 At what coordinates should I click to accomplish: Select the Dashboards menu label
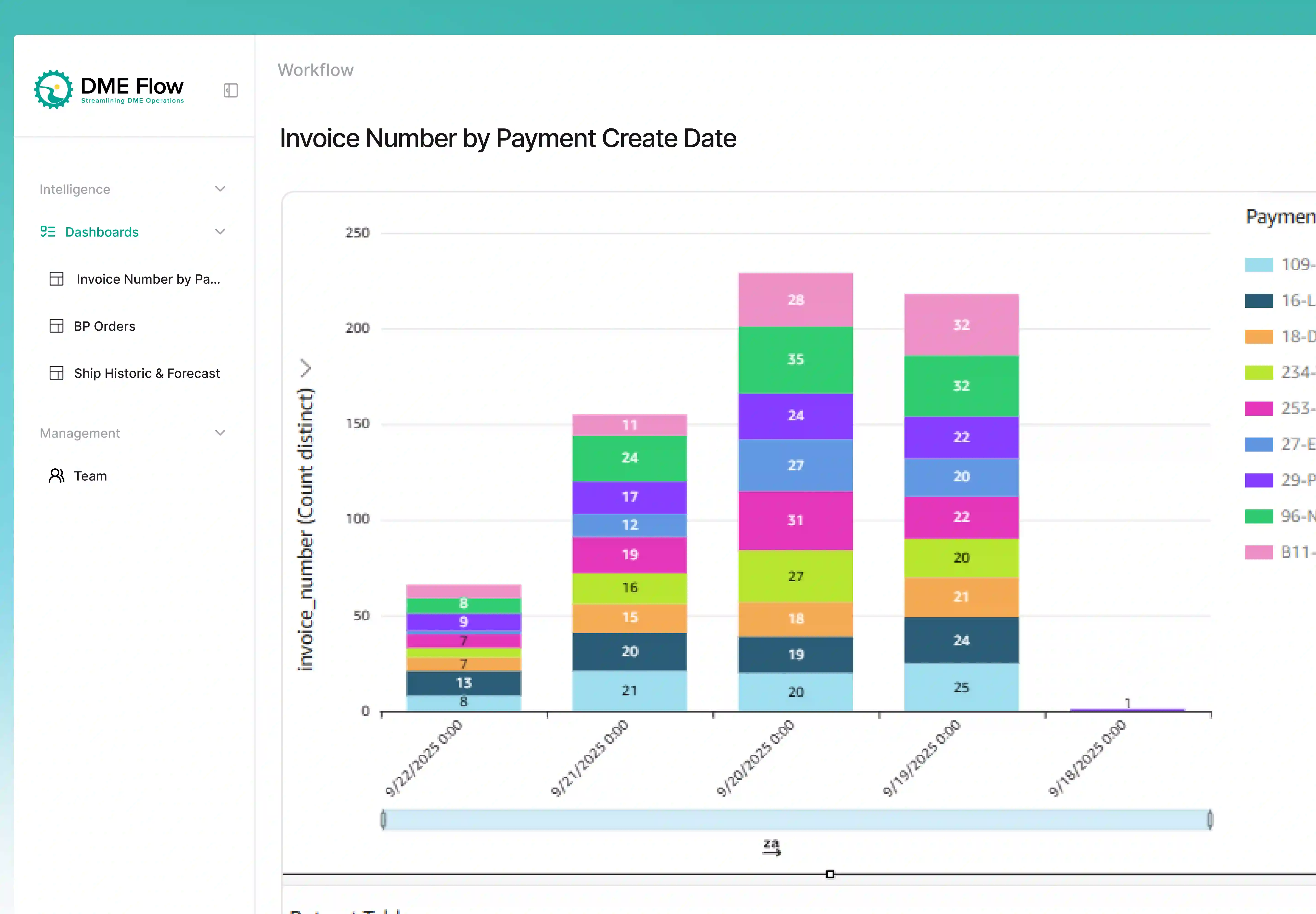(x=102, y=232)
